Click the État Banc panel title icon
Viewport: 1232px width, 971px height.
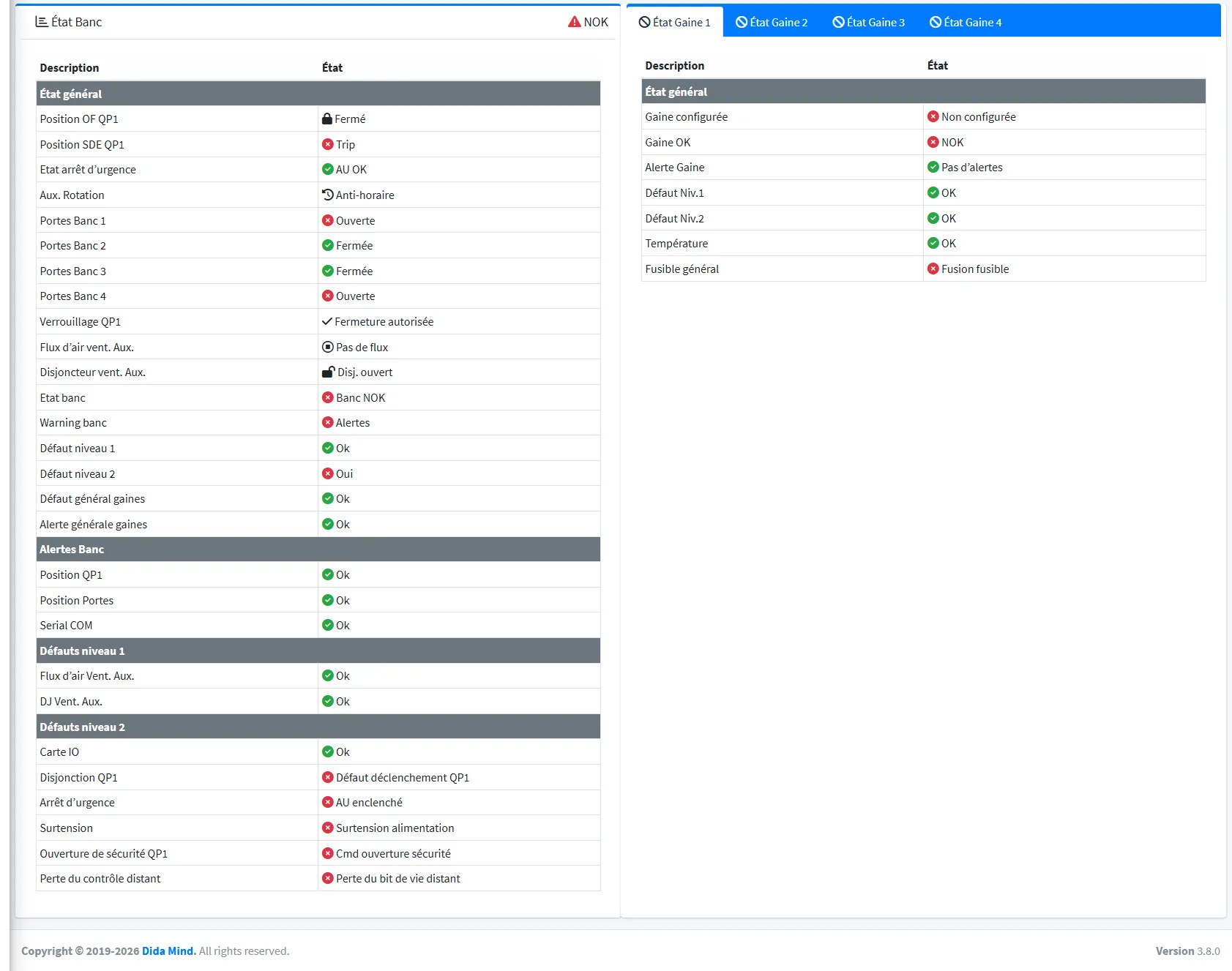42,22
